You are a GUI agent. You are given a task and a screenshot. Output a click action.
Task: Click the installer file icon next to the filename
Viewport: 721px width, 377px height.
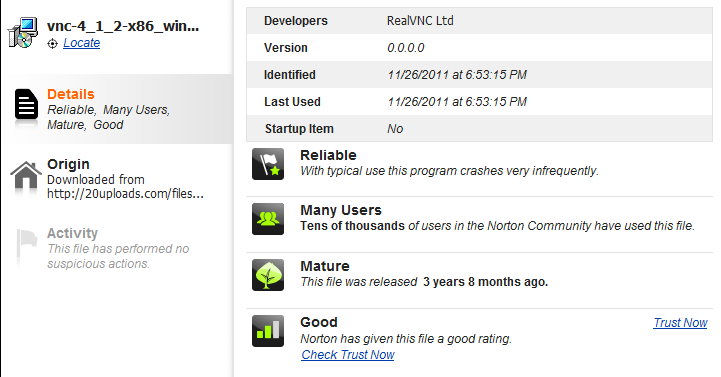[23, 33]
